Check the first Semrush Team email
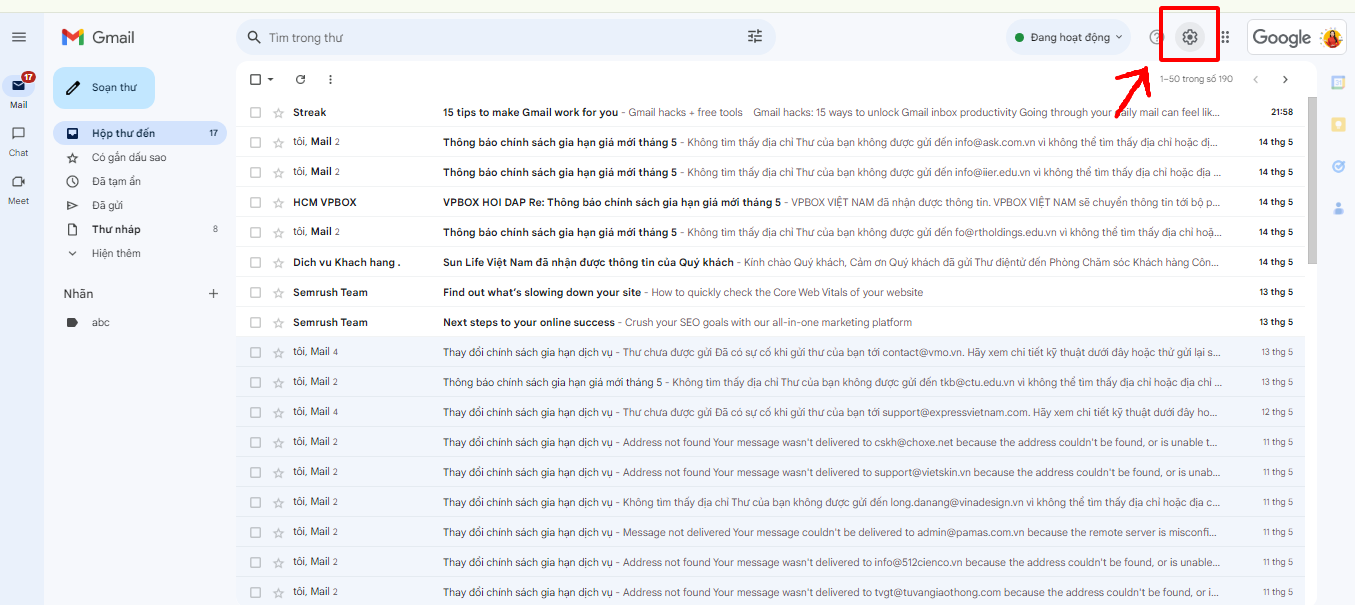The image size is (1355, 605). [x=255, y=293]
